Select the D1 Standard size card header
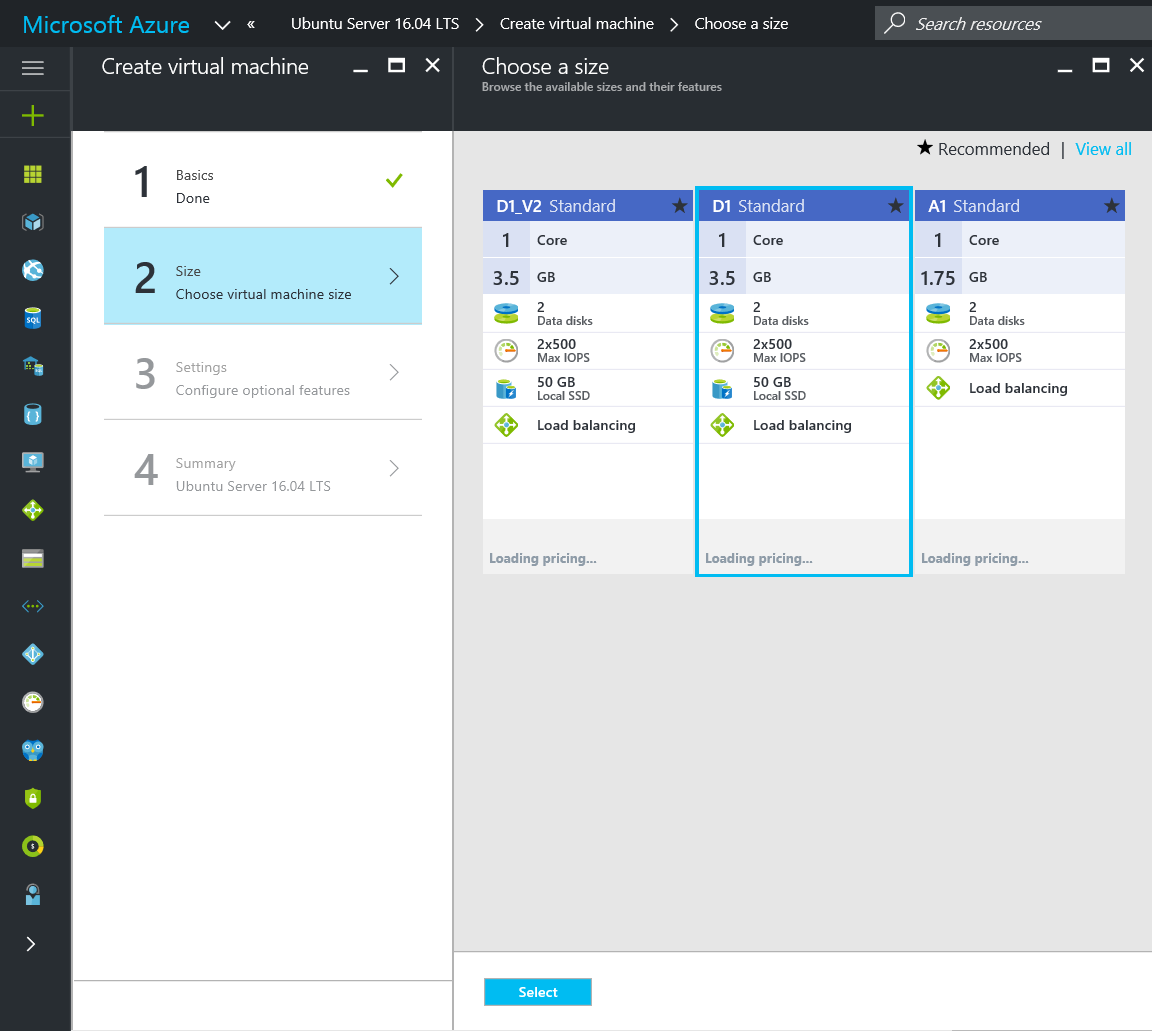 (x=804, y=206)
